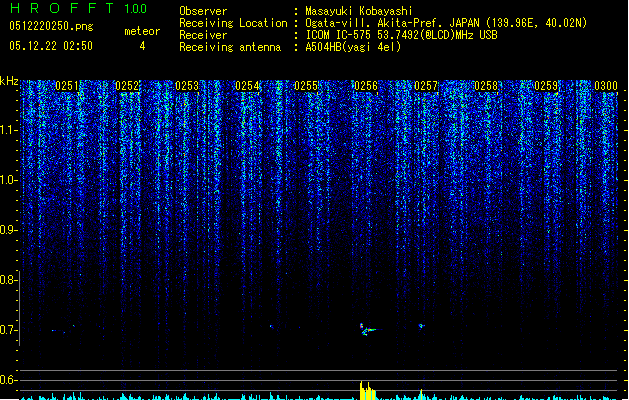Click the meteor count value 4

point(142,46)
